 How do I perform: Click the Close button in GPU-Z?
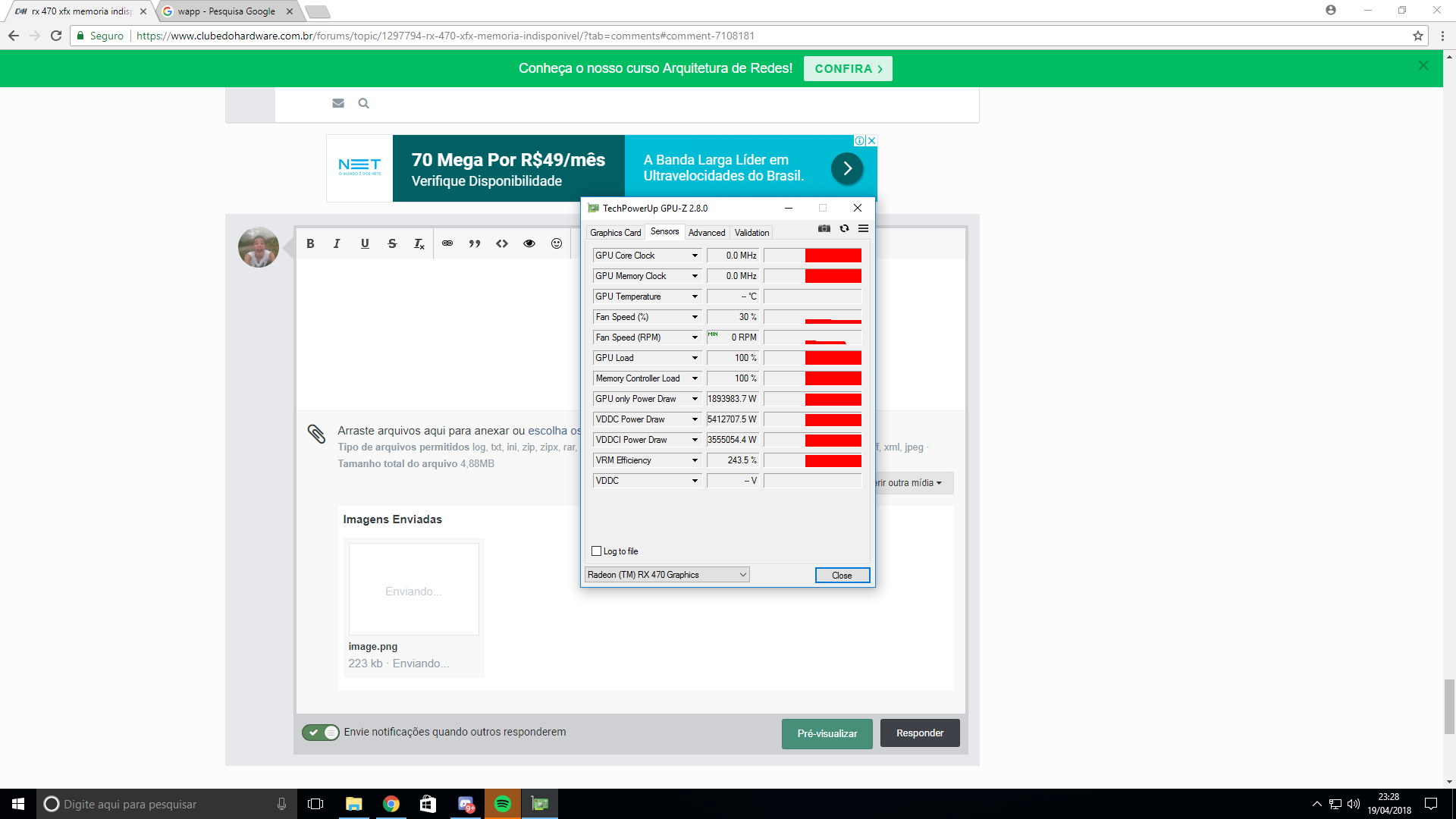click(x=842, y=575)
